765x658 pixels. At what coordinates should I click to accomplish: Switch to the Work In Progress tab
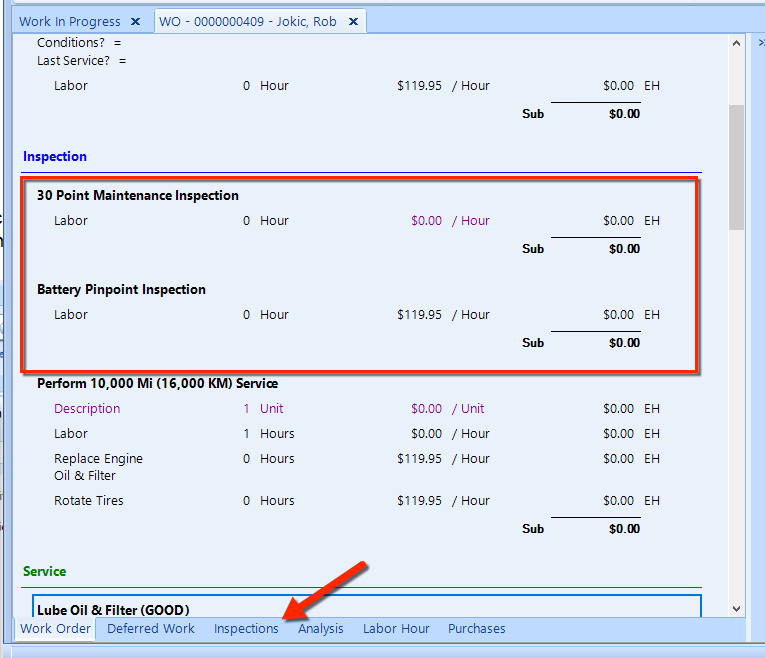69,21
